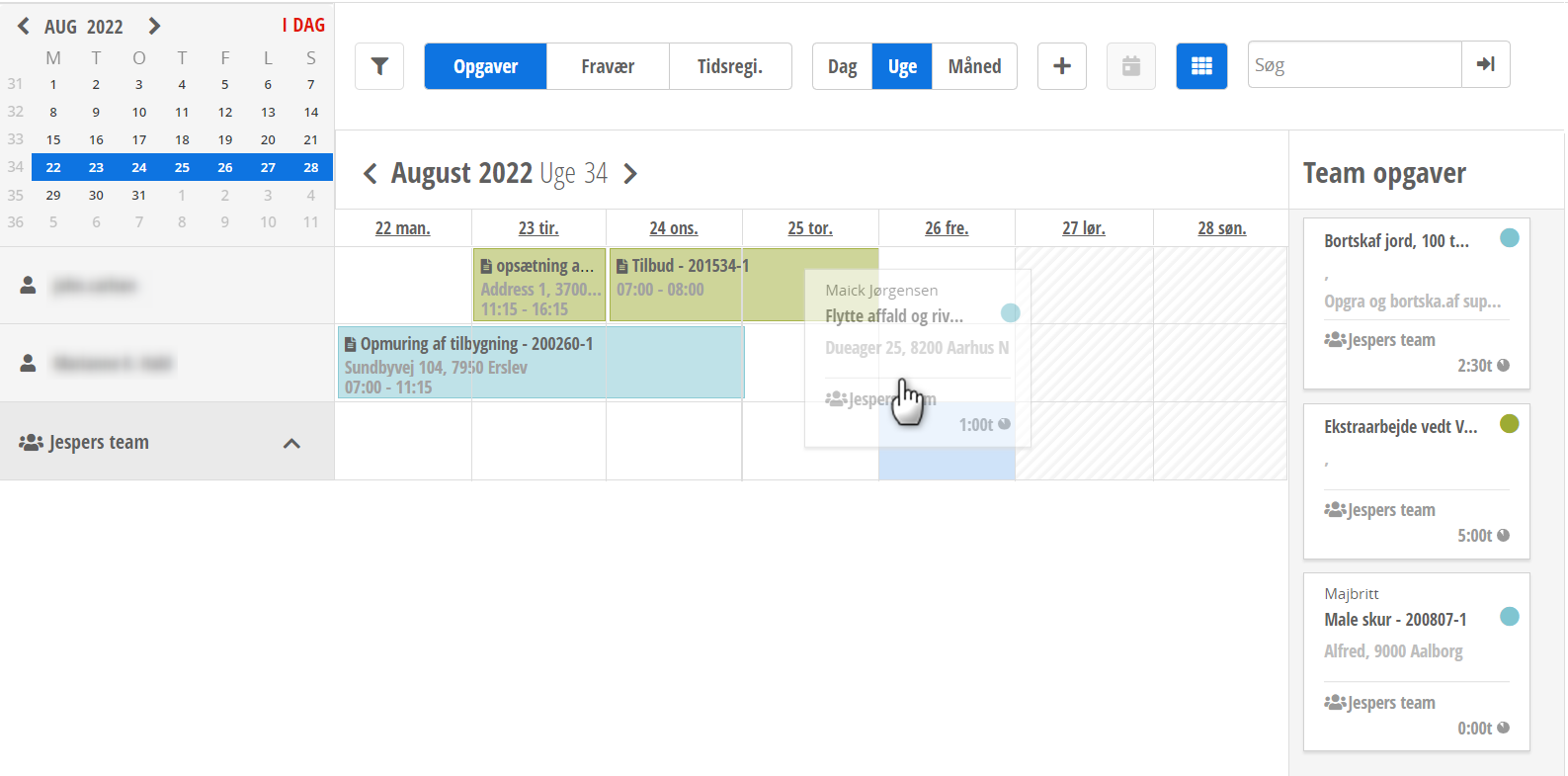Go to next month in mini calendar
Screen dimensions: 1568x776
(154, 26)
